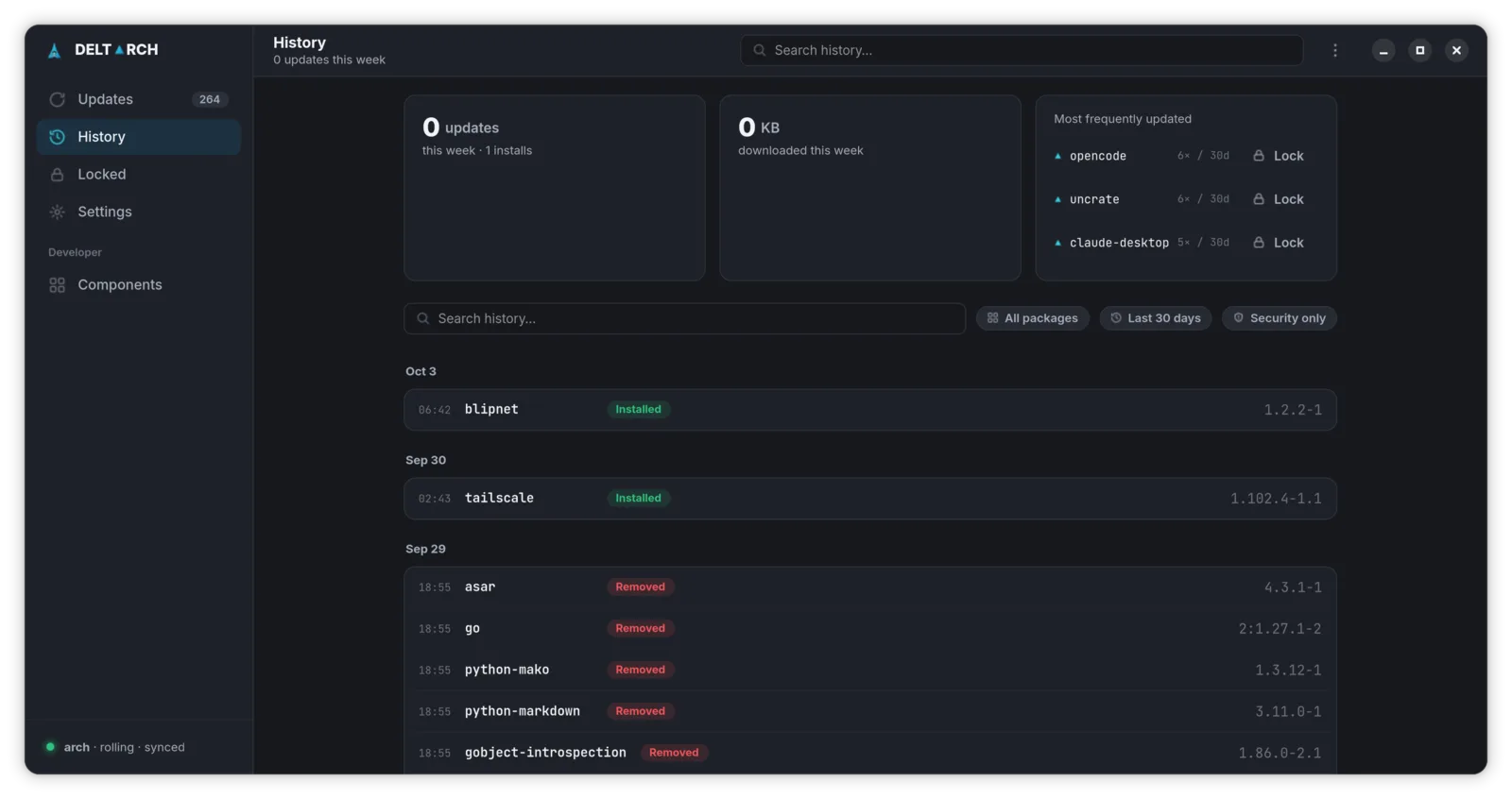Screen dimensions: 1512x799
Task: Click the 264 updates count badge
Action: coord(209,99)
